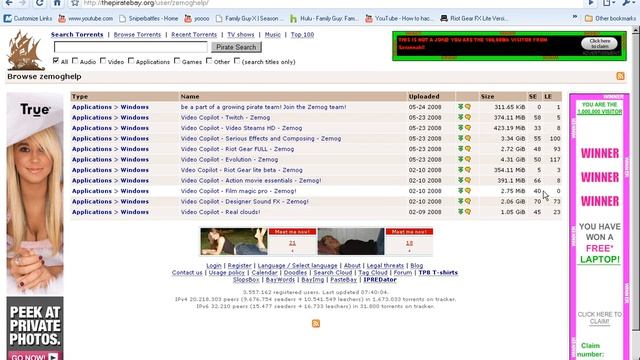This screenshot has height=360, width=640.
Task: Click Language / Select language footer link
Action: [297, 266]
